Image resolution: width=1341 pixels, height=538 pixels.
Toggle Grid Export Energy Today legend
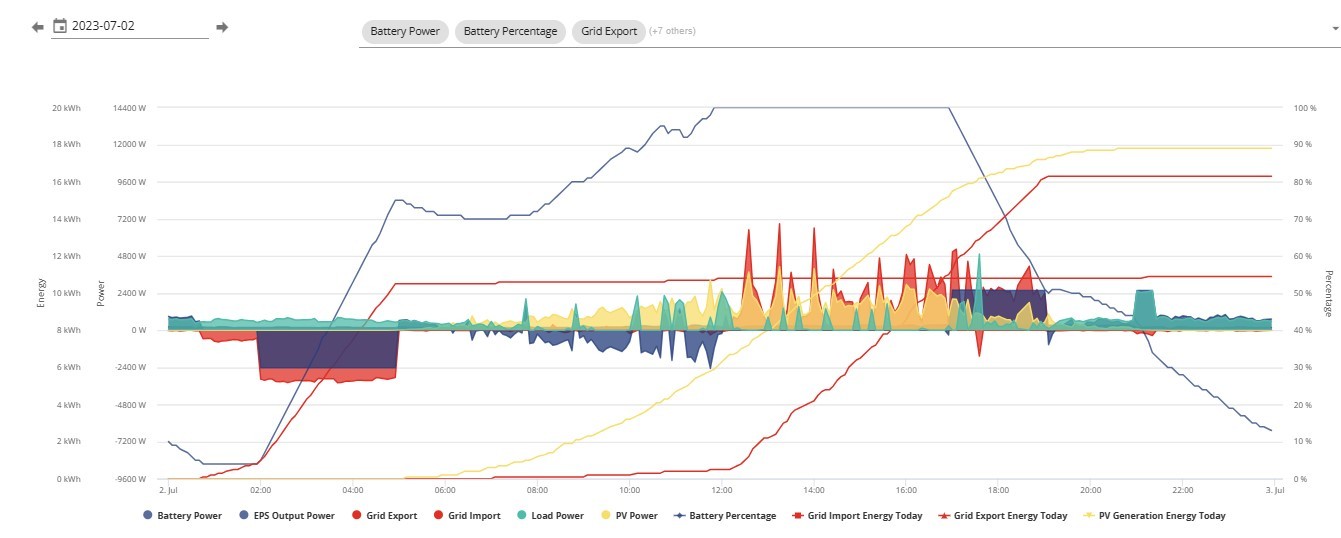pos(1002,516)
